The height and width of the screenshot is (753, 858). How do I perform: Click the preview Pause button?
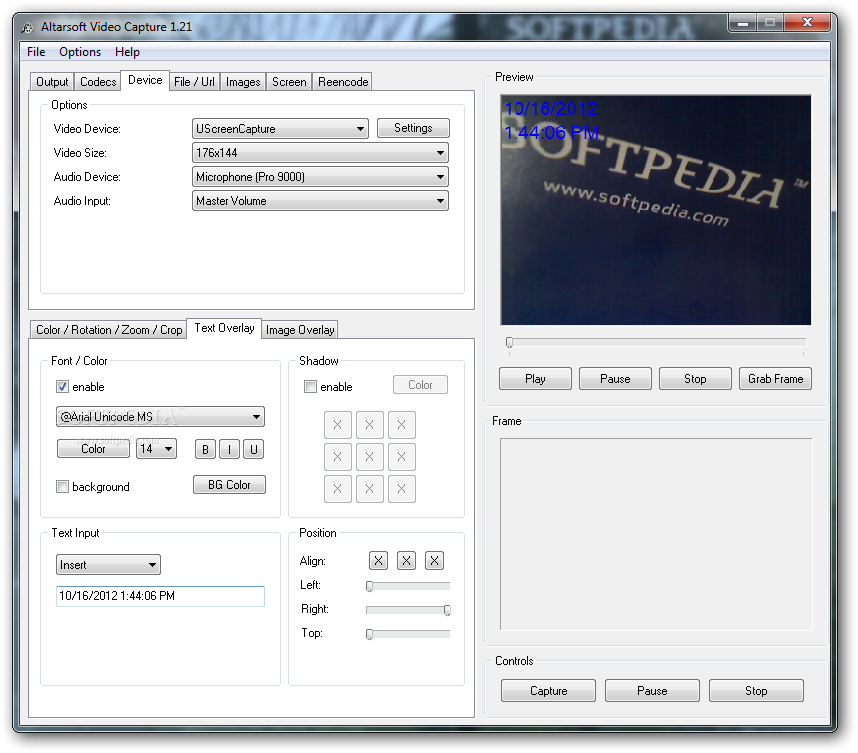click(x=615, y=379)
